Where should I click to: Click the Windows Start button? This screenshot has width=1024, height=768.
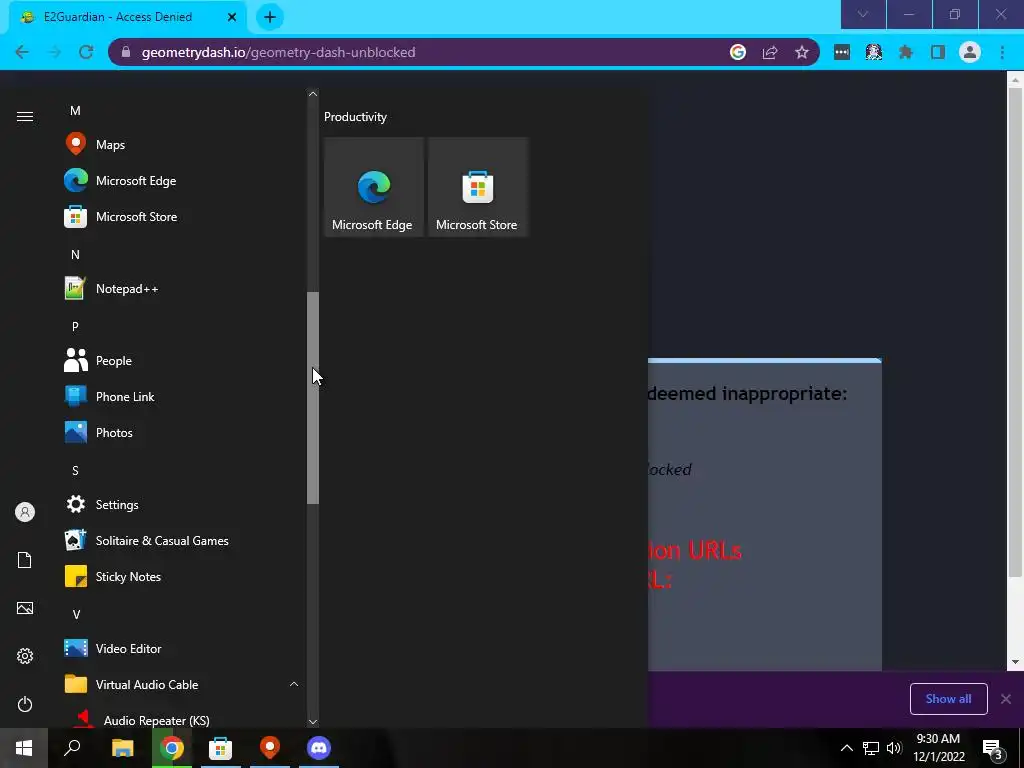24,748
